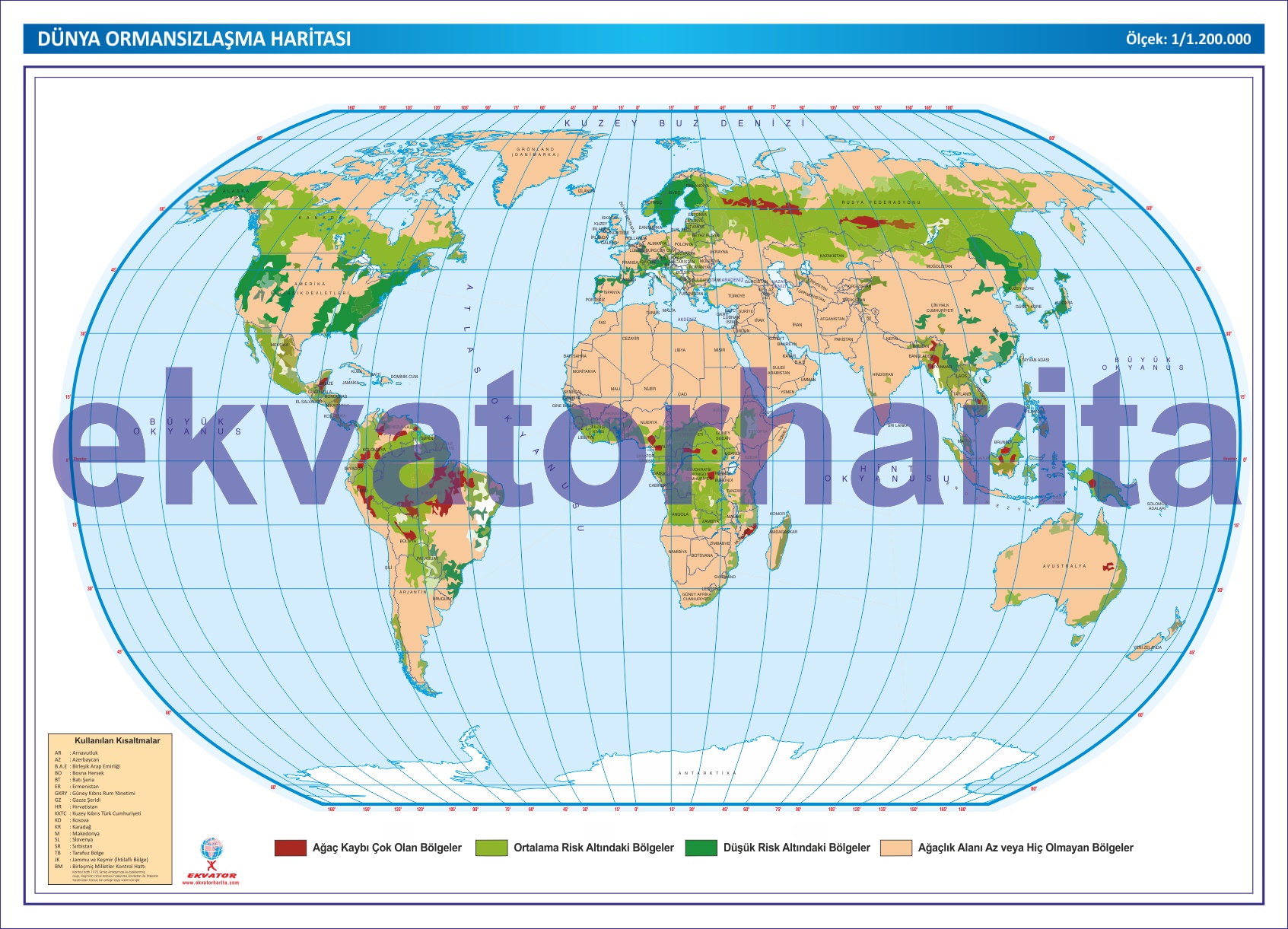The width and height of the screenshot is (1288, 929).
Task: Click the 'KUZEY BUZ DENİZİ' label
Action: (x=684, y=123)
